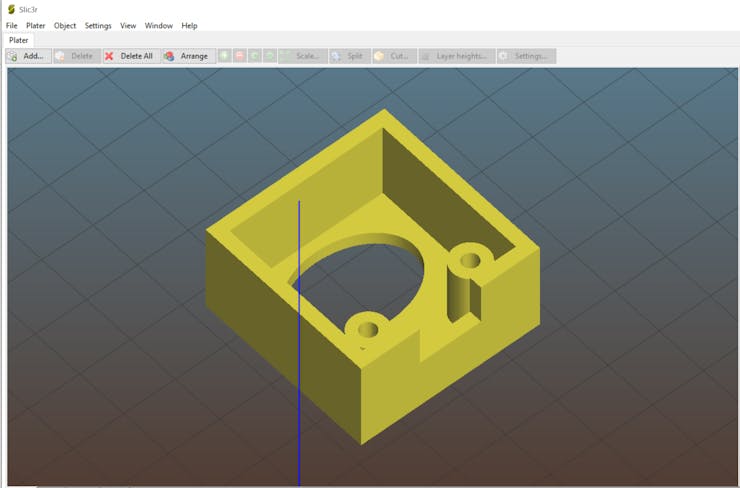Open the Cut... tool in the toolbar

click(393, 56)
